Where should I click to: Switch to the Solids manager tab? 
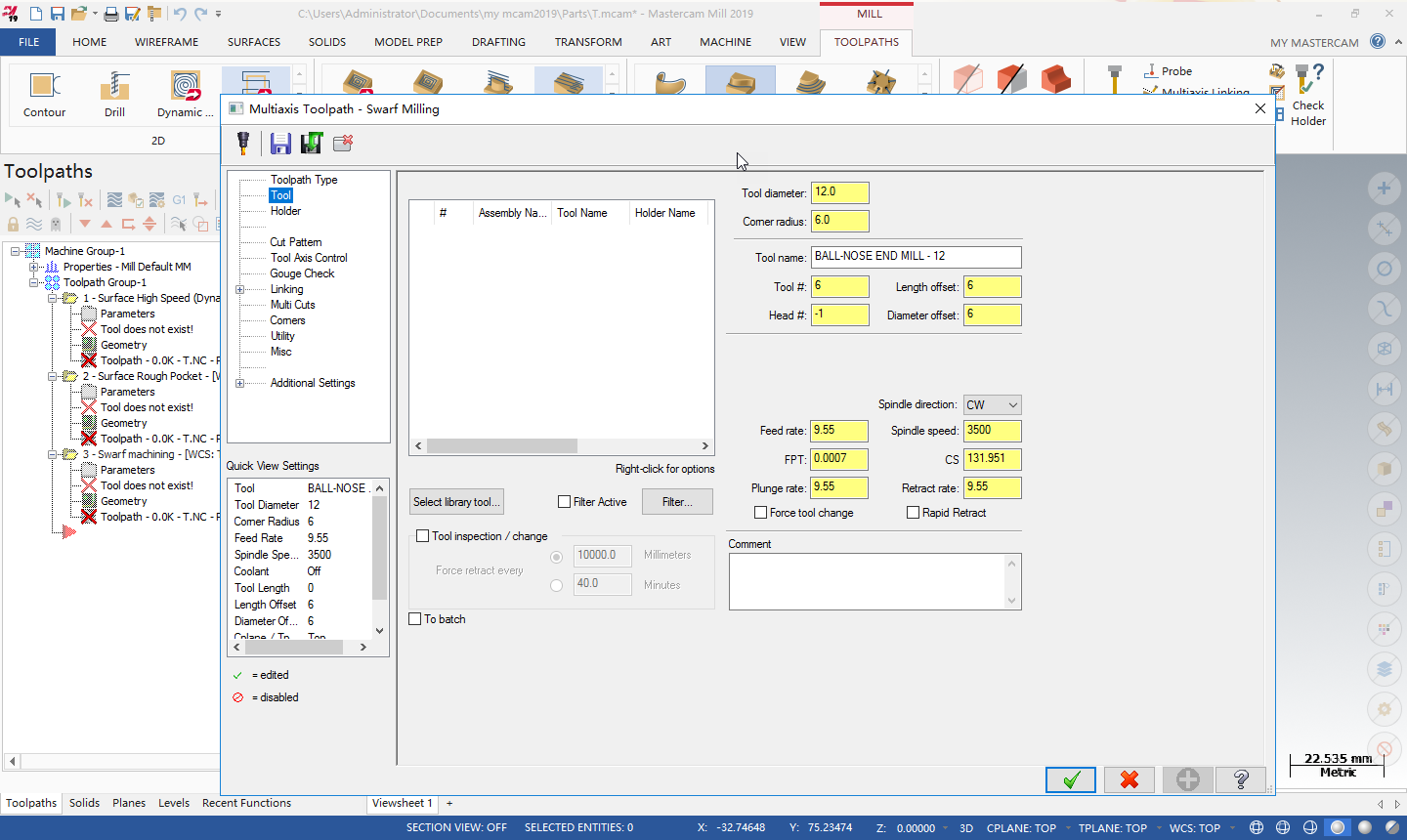pos(84,803)
